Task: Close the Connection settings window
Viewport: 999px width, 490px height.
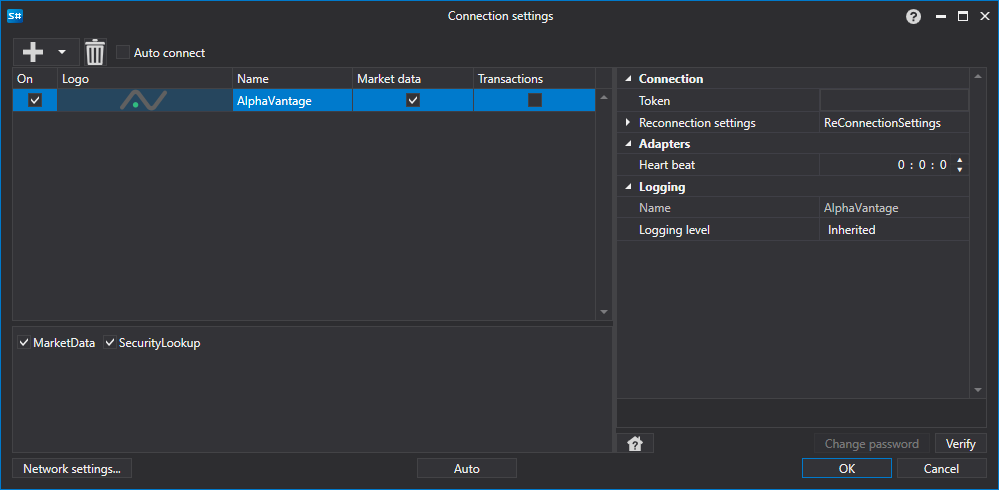Action: click(x=984, y=17)
